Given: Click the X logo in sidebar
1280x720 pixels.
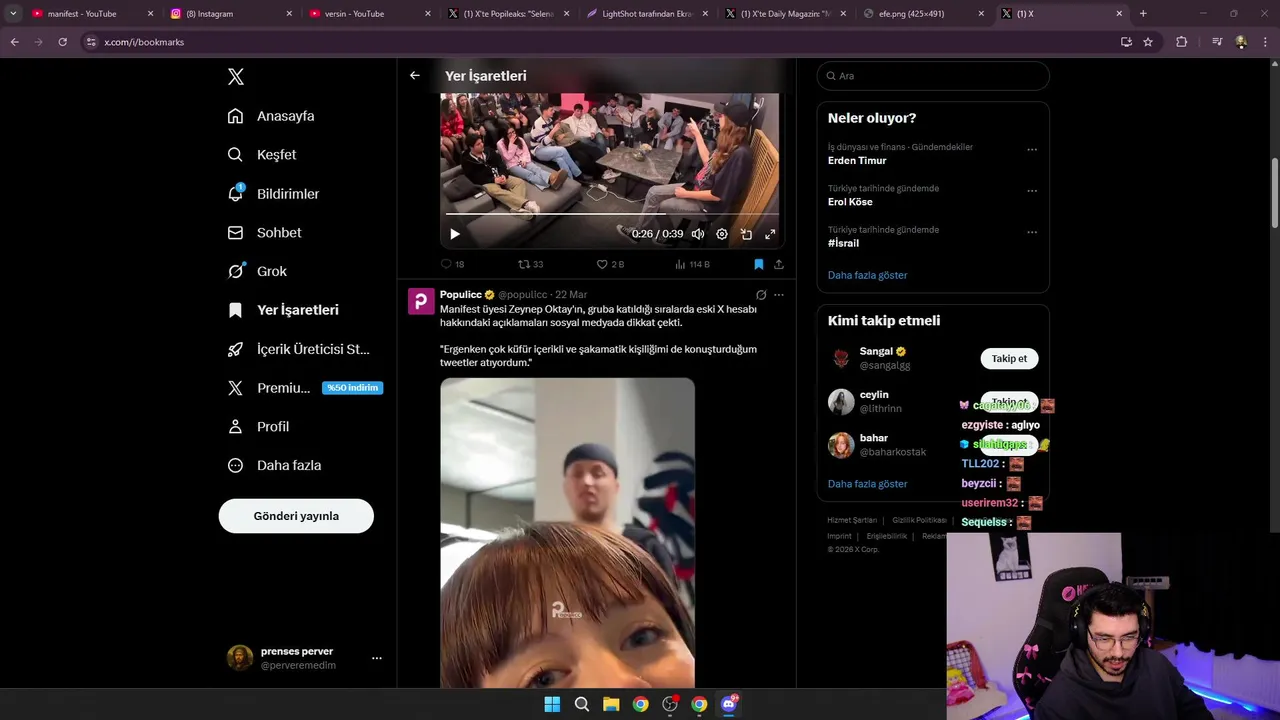Looking at the screenshot, I should (235, 77).
